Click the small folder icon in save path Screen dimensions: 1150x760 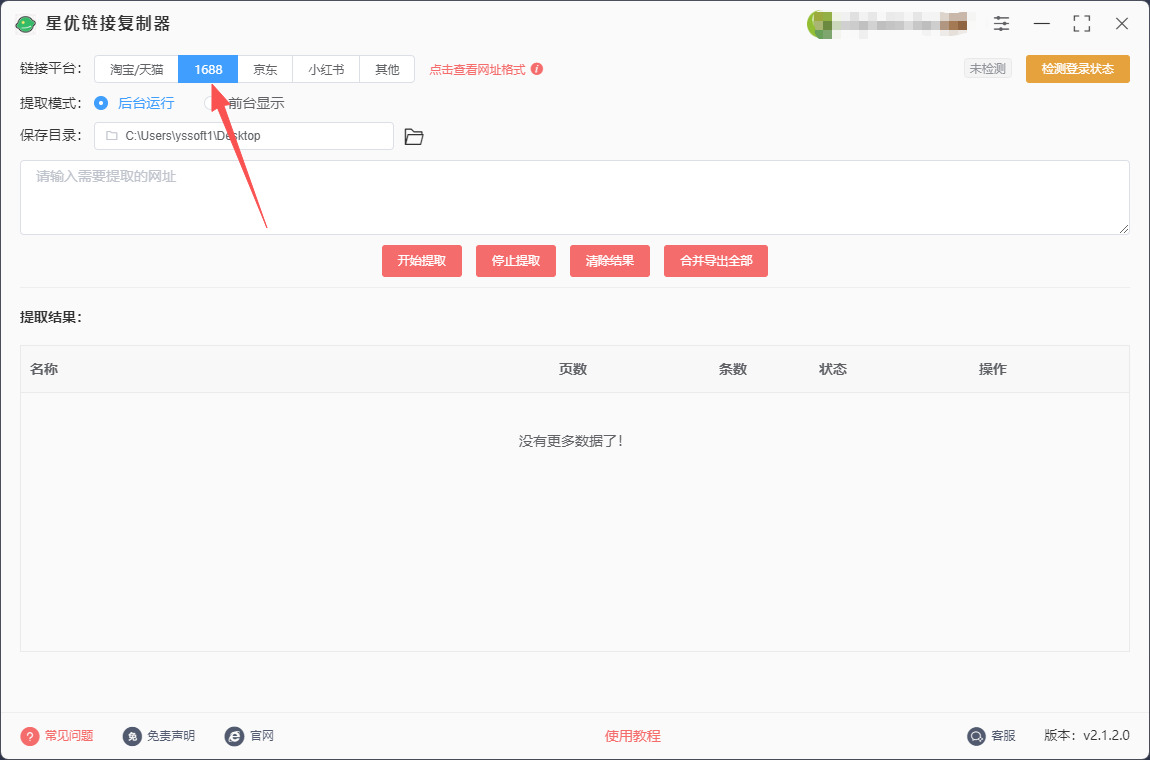tap(111, 136)
